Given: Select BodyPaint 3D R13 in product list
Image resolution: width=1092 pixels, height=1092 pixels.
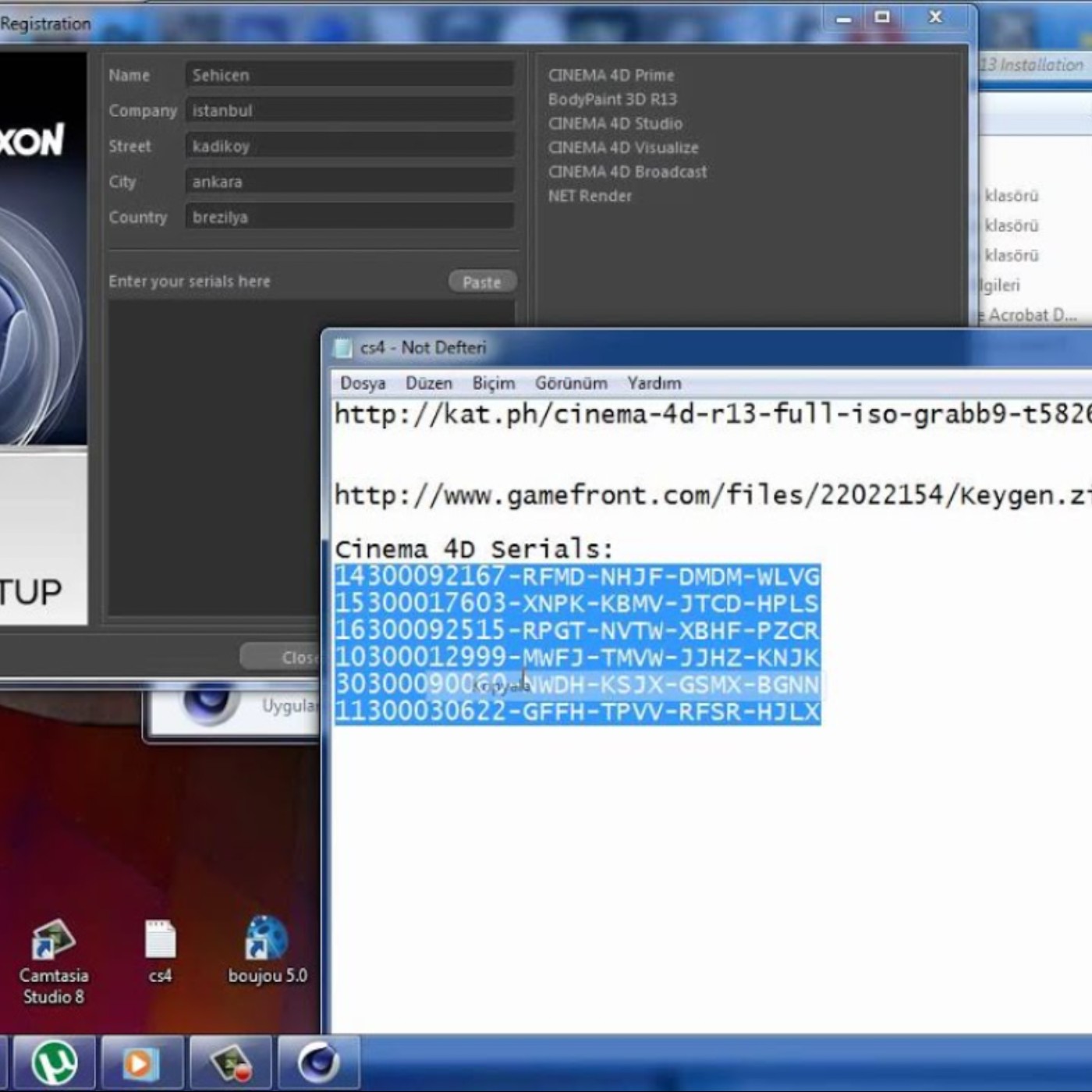Looking at the screenshot, I should coord(612,100).
